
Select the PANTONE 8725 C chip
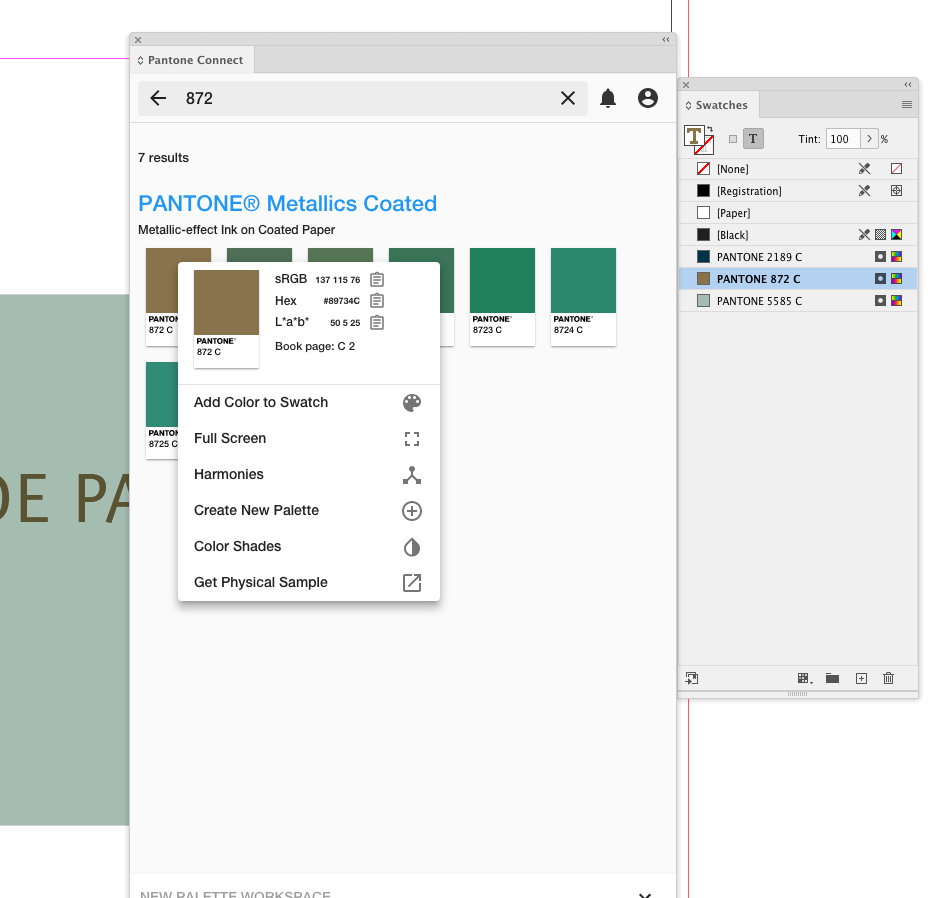click(x=162, y=411)
